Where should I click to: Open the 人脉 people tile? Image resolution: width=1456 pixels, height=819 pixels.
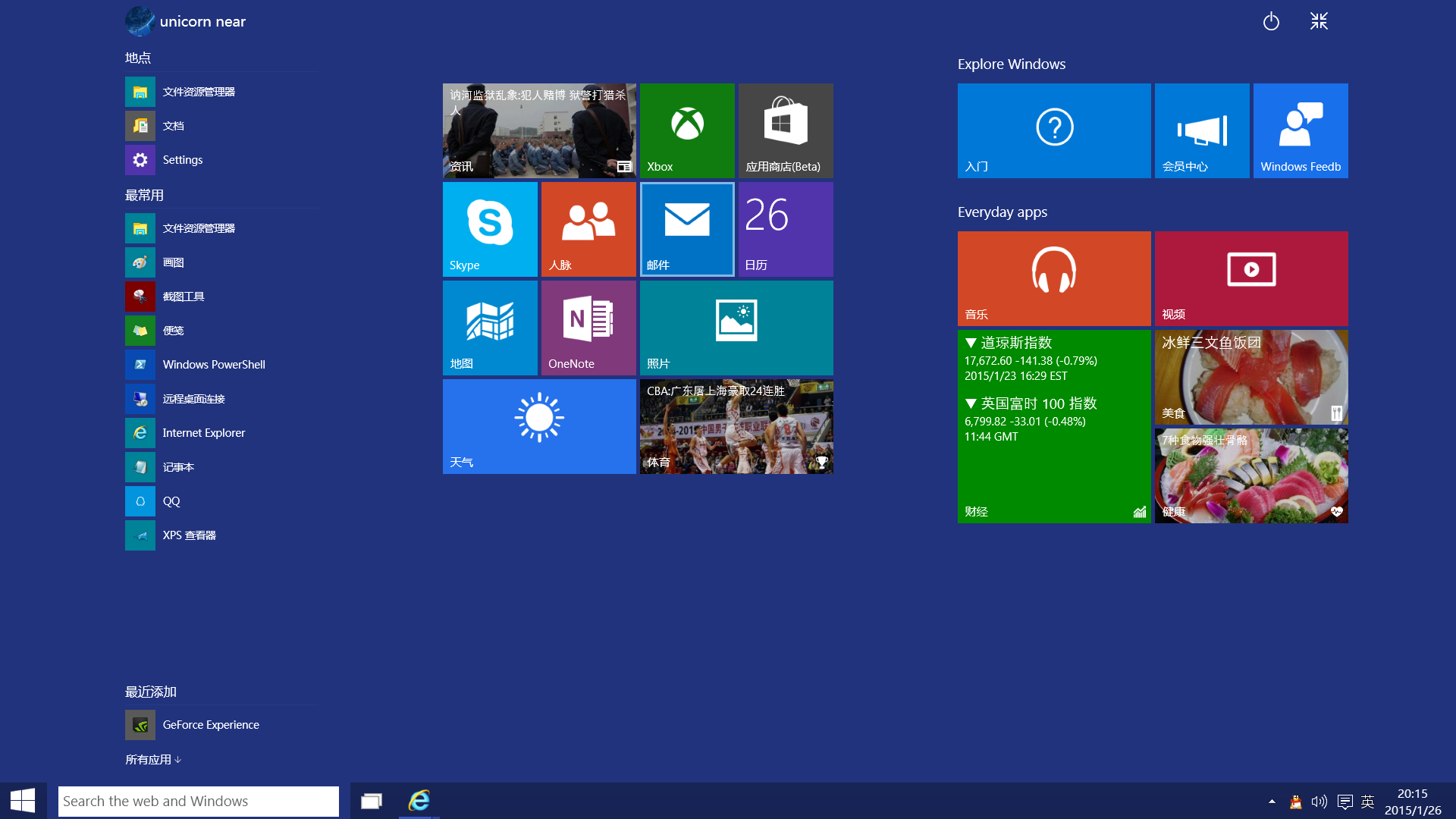588,229
